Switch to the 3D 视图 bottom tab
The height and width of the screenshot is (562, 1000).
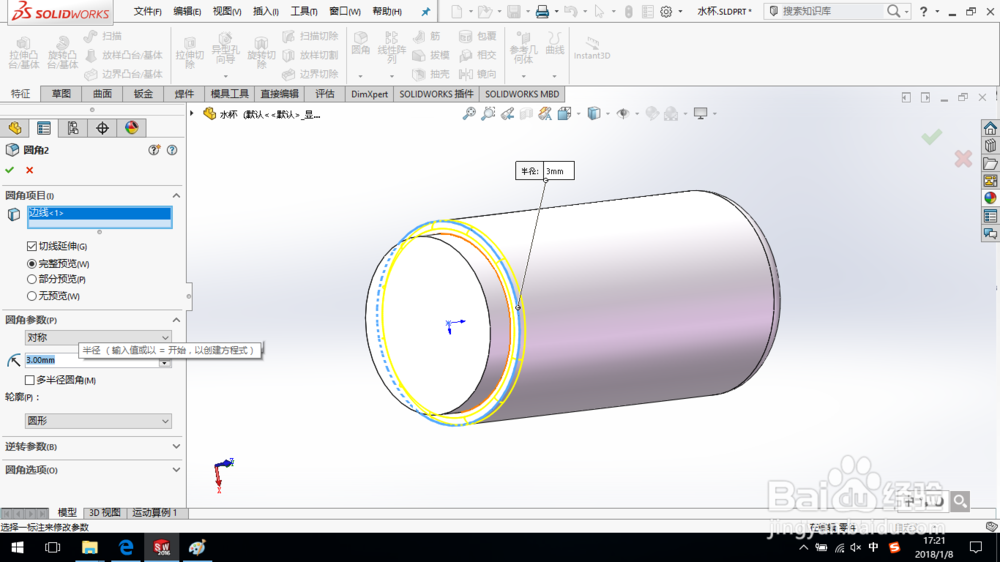(x=105, y=512)
